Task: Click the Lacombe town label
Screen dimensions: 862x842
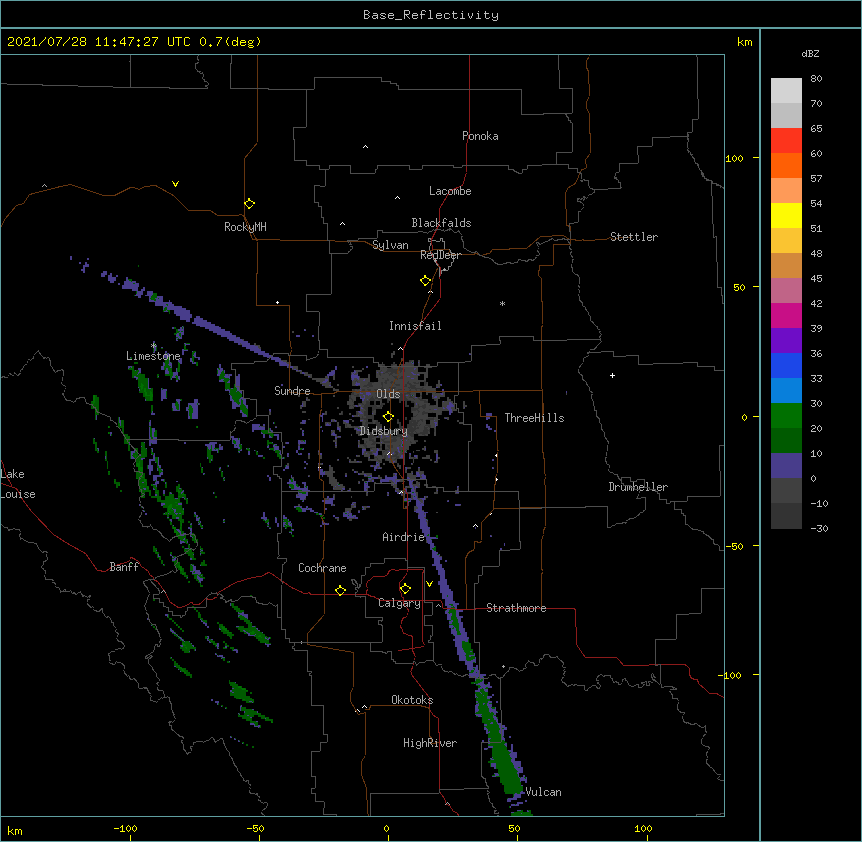Action: (450, 191)
